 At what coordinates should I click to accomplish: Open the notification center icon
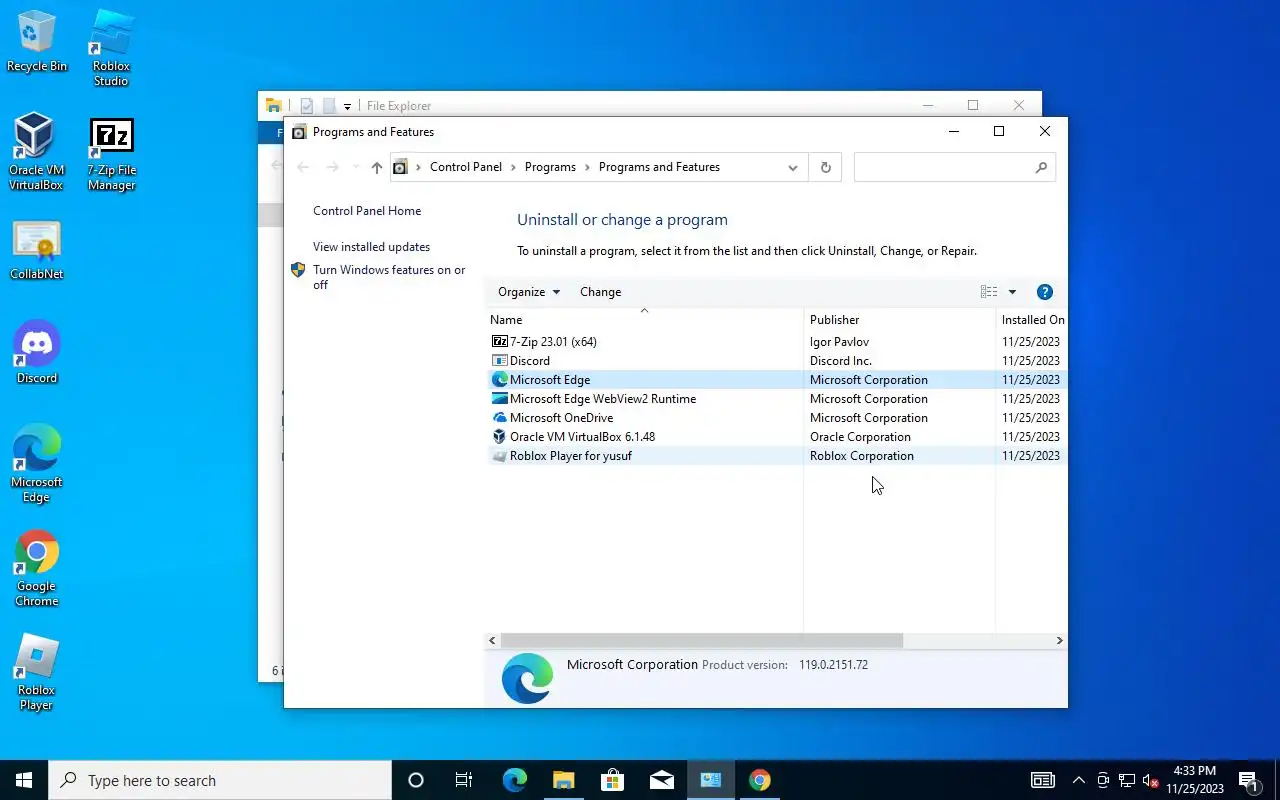1248,780
